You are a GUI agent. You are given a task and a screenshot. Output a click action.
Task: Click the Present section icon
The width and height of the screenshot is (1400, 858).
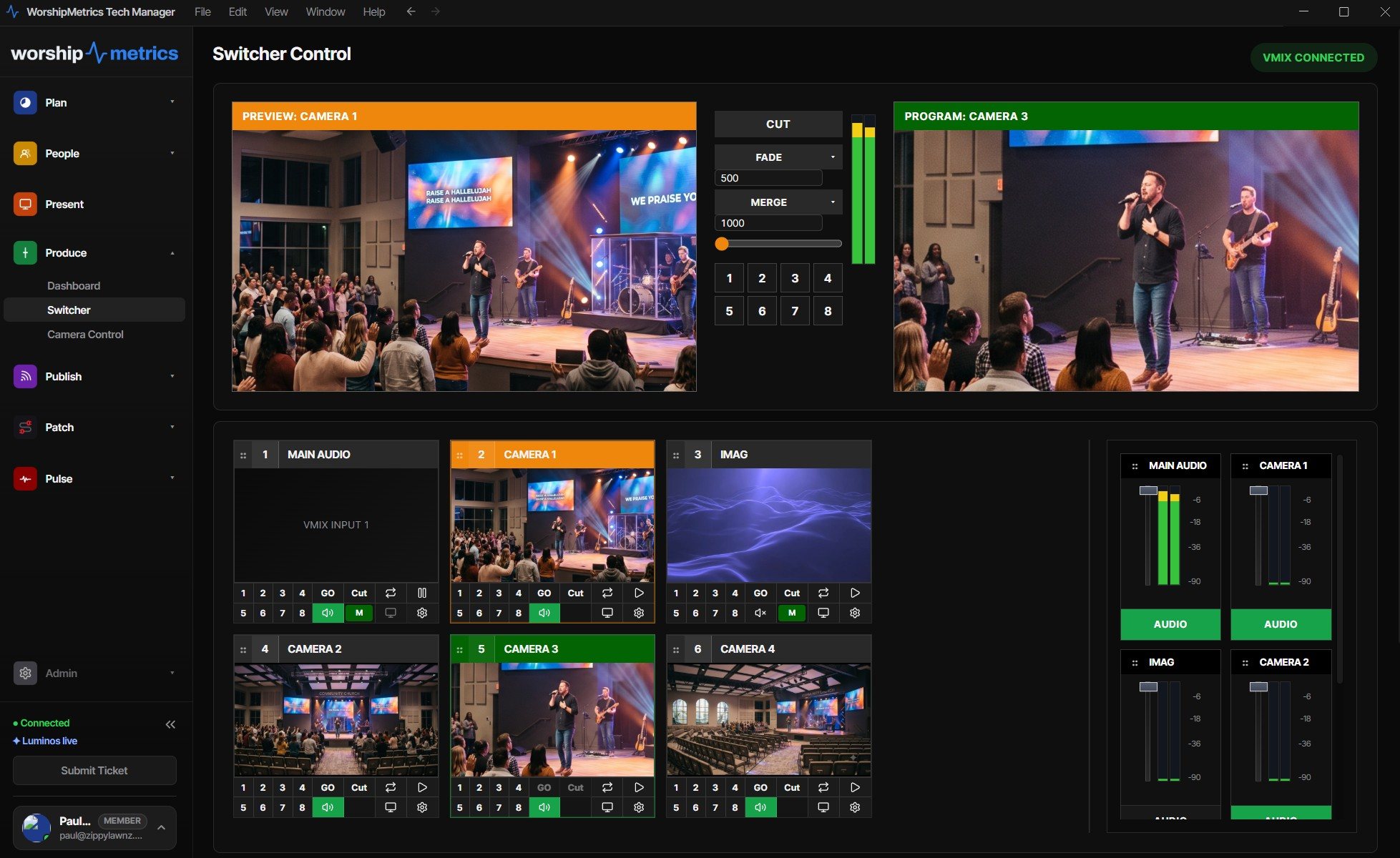click(25, 204)
